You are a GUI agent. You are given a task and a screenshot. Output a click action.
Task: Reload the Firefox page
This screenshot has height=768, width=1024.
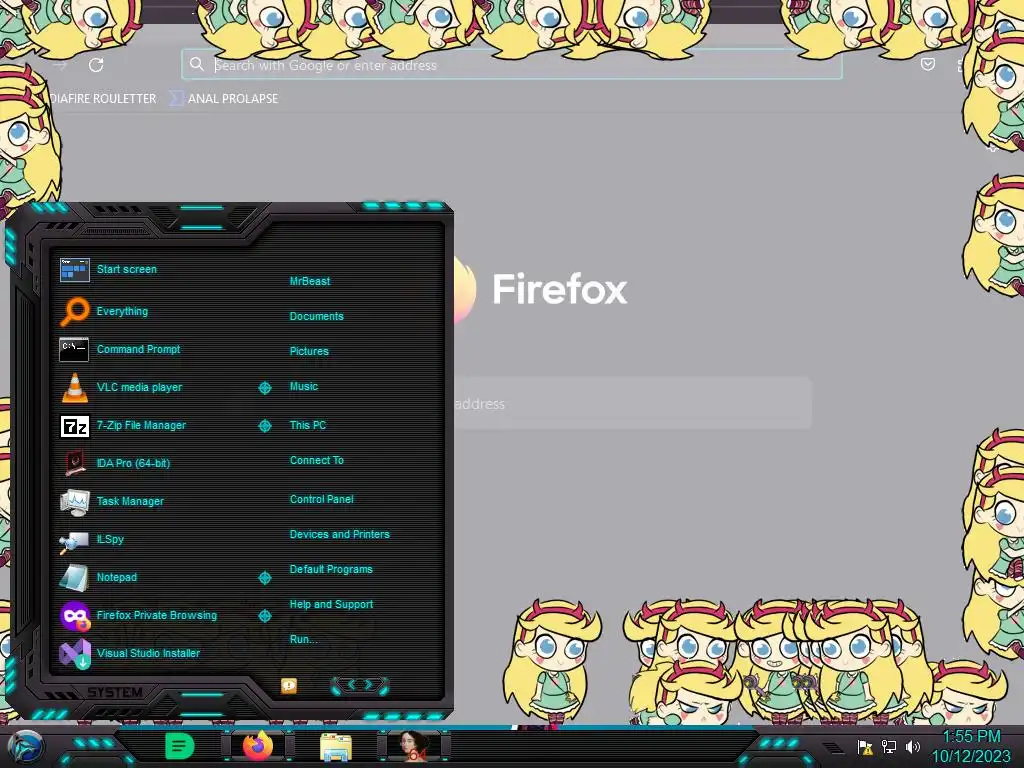[x=96, y=65]
